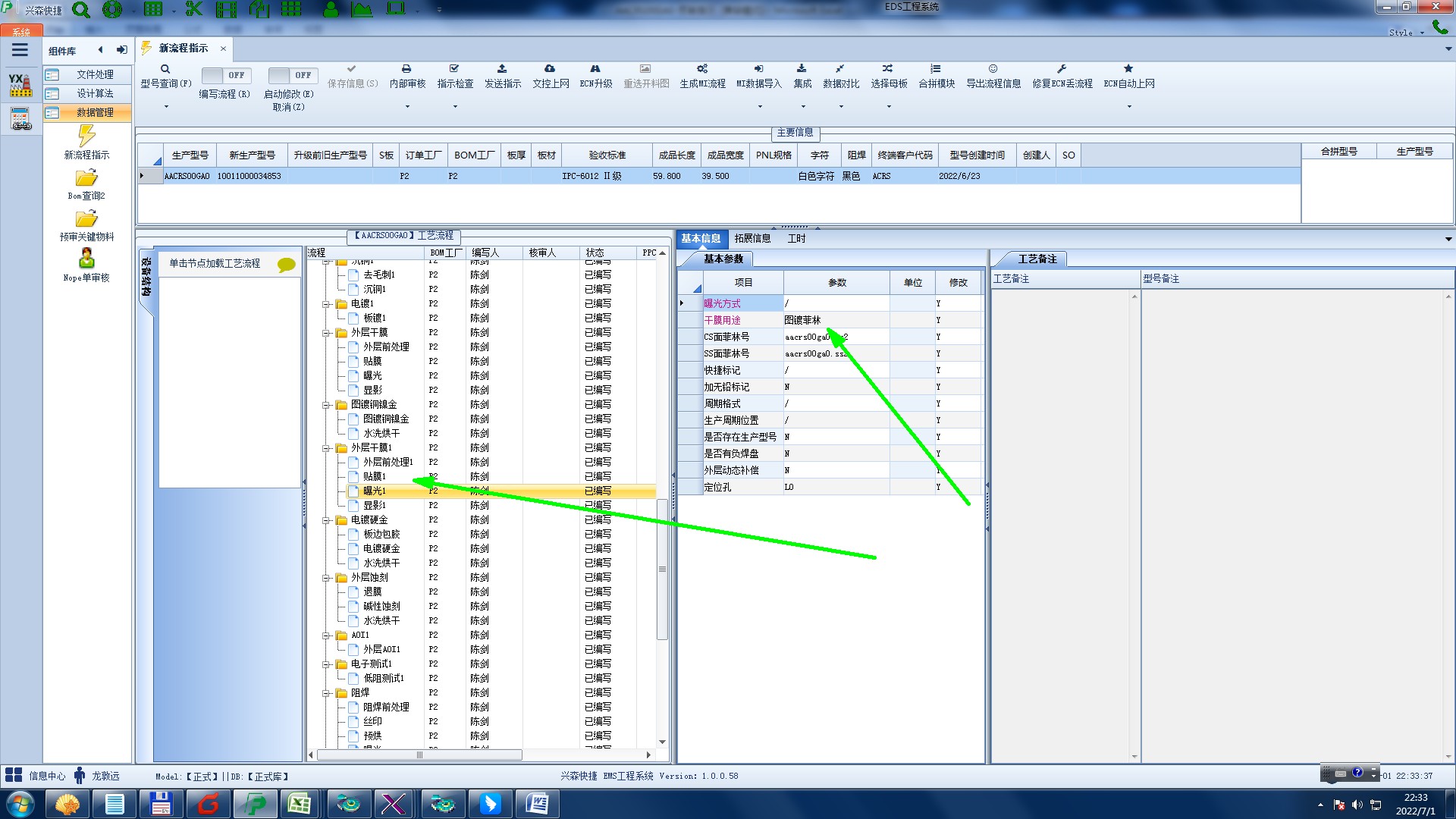The height and width of the screenshot is (819, 1456).
Task: Click 文控上网 cloud icon
Action: click(550, 68)
